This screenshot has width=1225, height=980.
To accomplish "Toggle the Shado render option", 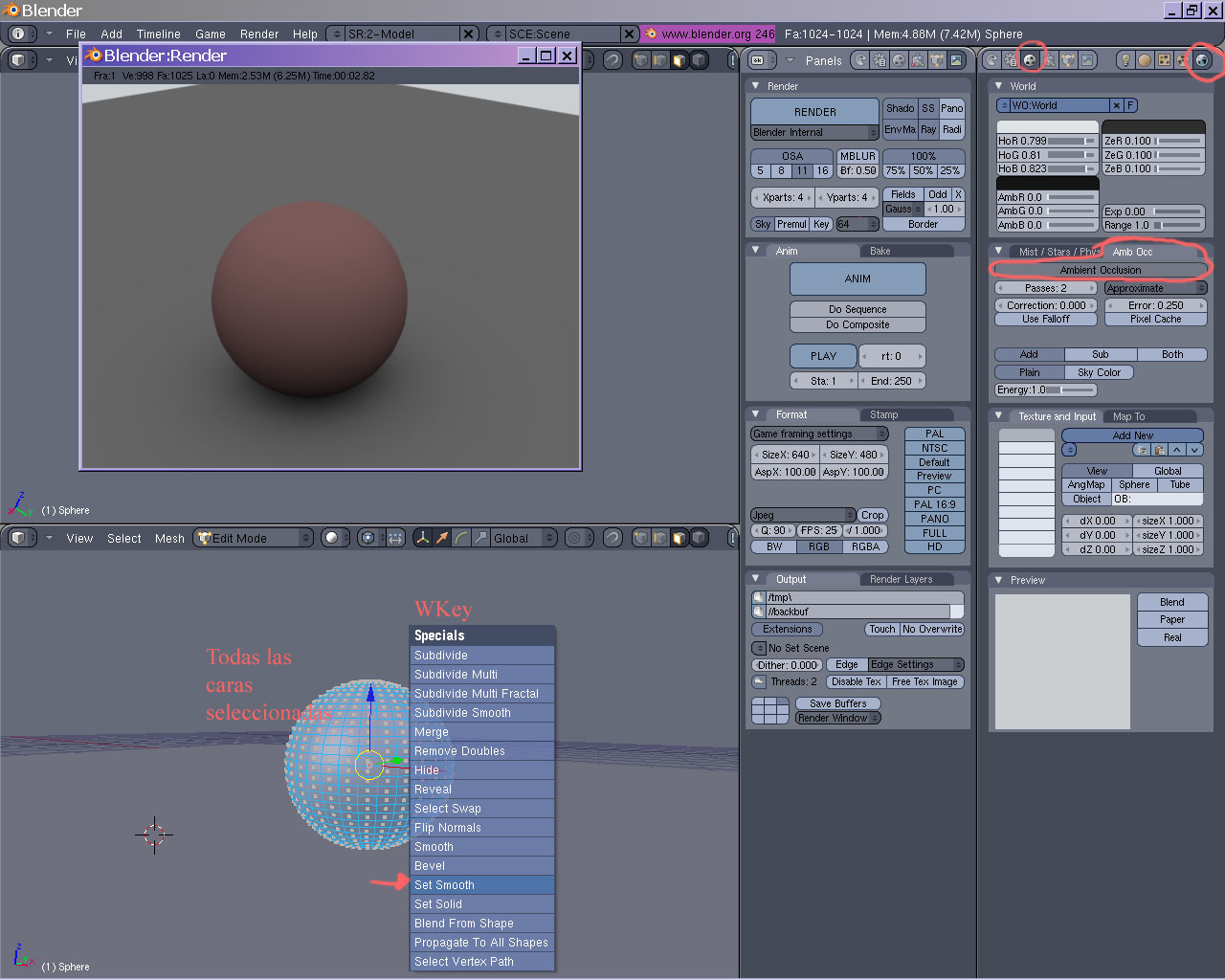I will 900,108.
